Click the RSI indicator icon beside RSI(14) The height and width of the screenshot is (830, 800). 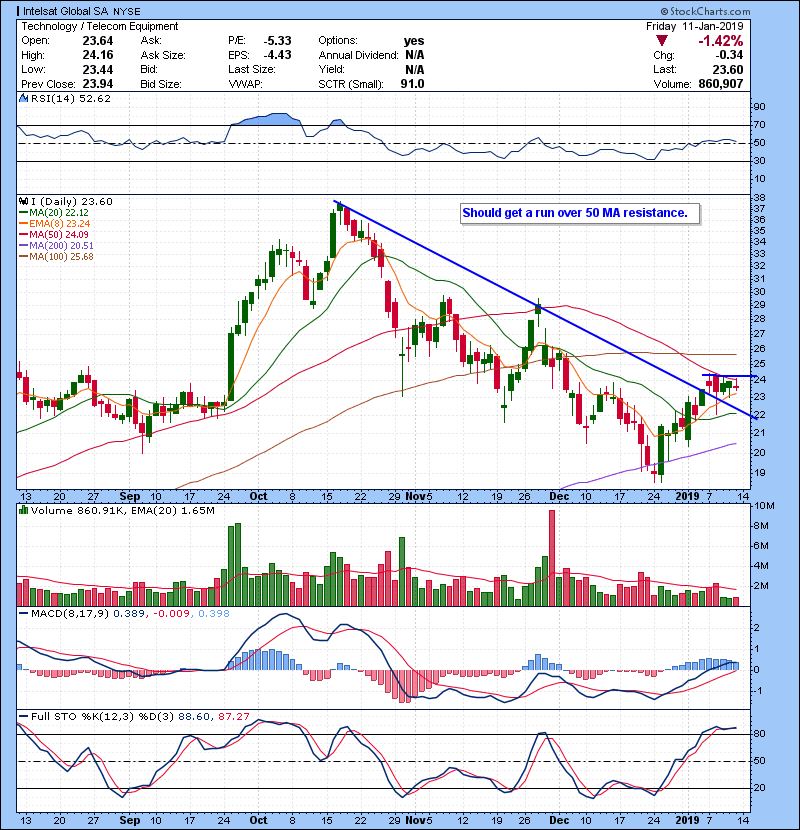click(x=23, y=98)
